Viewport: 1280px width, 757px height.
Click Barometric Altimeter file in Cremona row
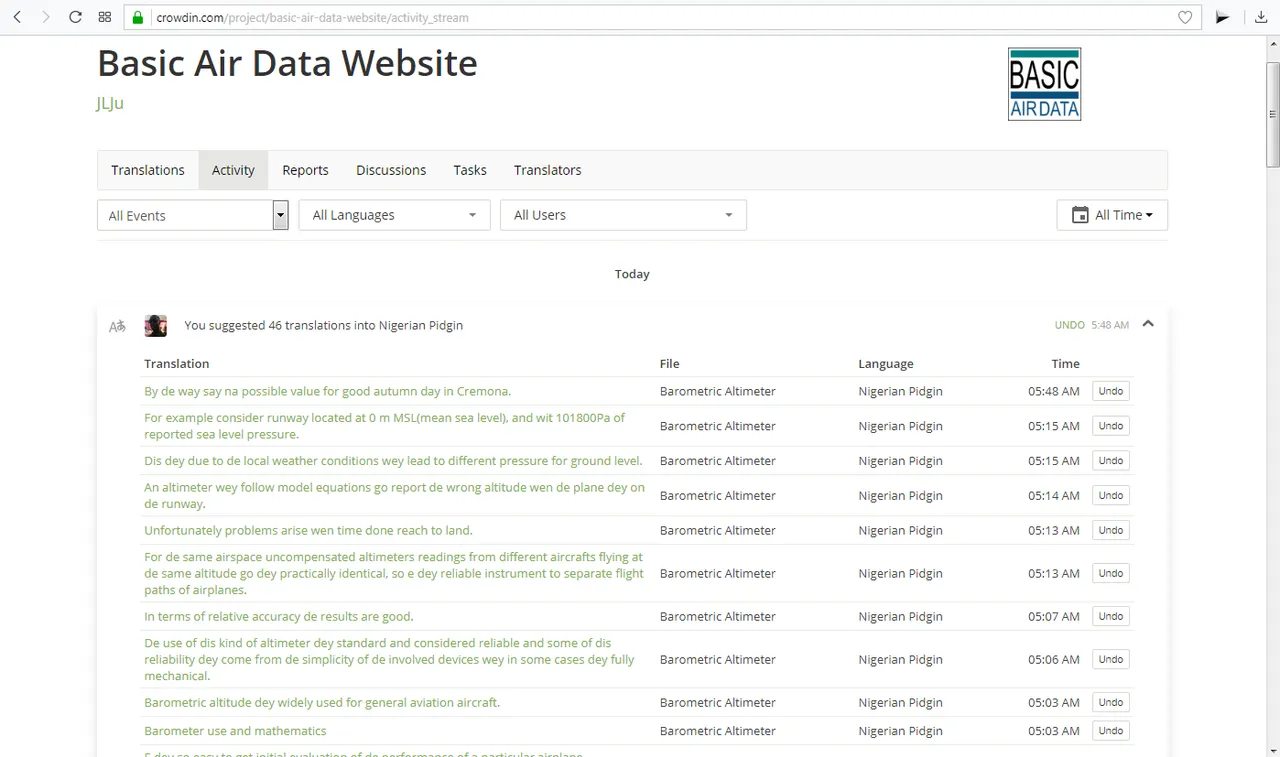coord(717,391)
